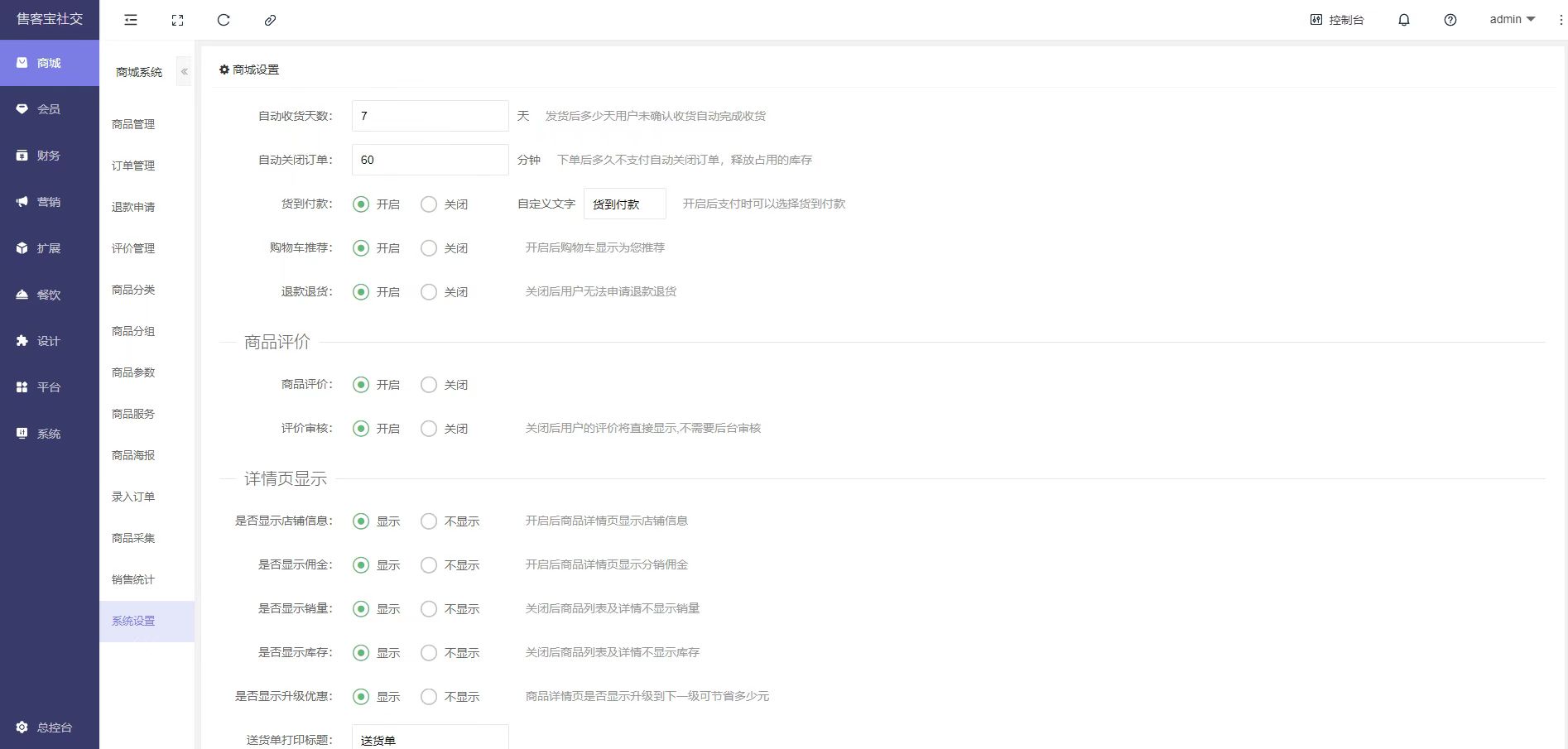The image size is (1568, 749).
Task: Open the admin user dropdown
Action: (x=1512, y=19)
